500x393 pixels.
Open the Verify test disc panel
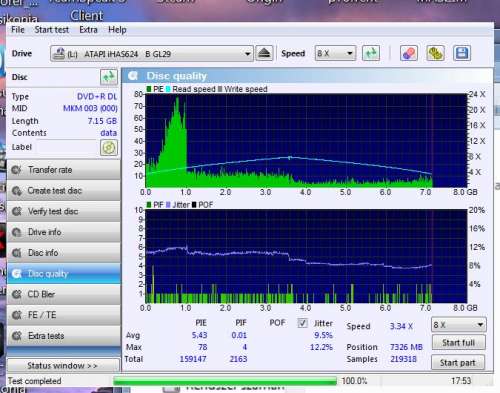pos(64,211)
